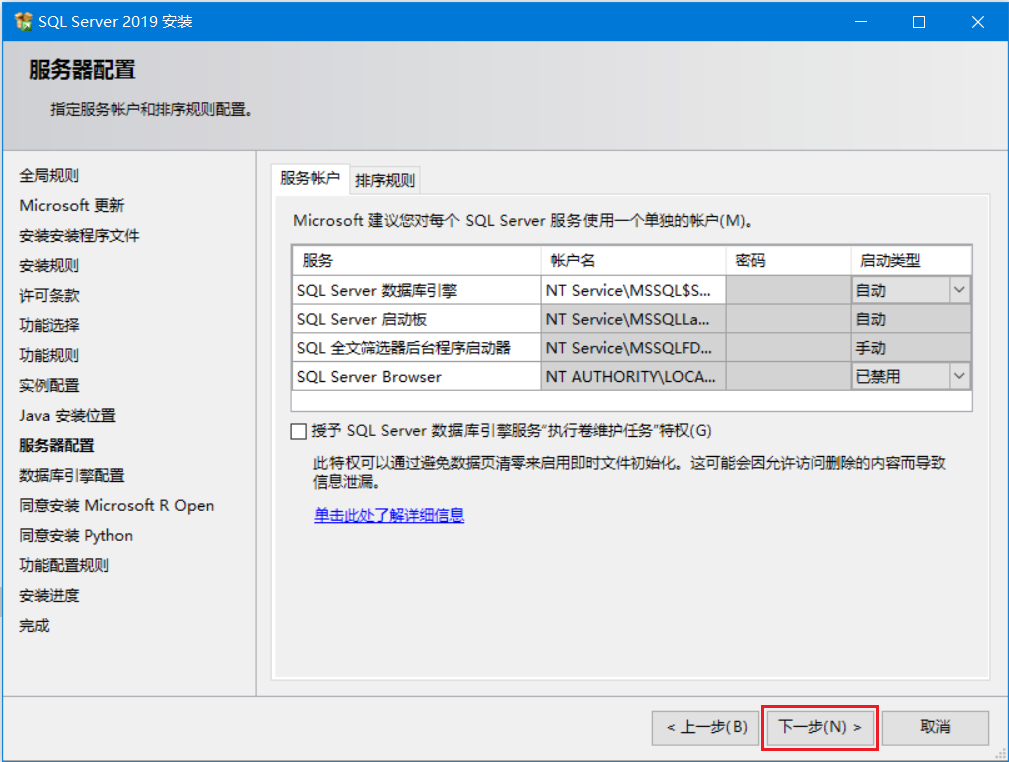Enable the volume maintenance task privilege checkbox
The height and width of the screenshot is (762, 1009).
coord(299,431)
